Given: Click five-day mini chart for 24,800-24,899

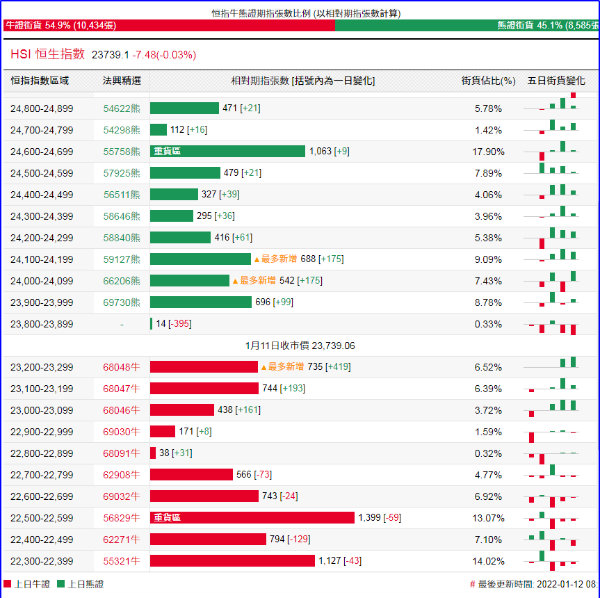Looking at the screenshot, I should pyautogui.click(x=551, y=103).
